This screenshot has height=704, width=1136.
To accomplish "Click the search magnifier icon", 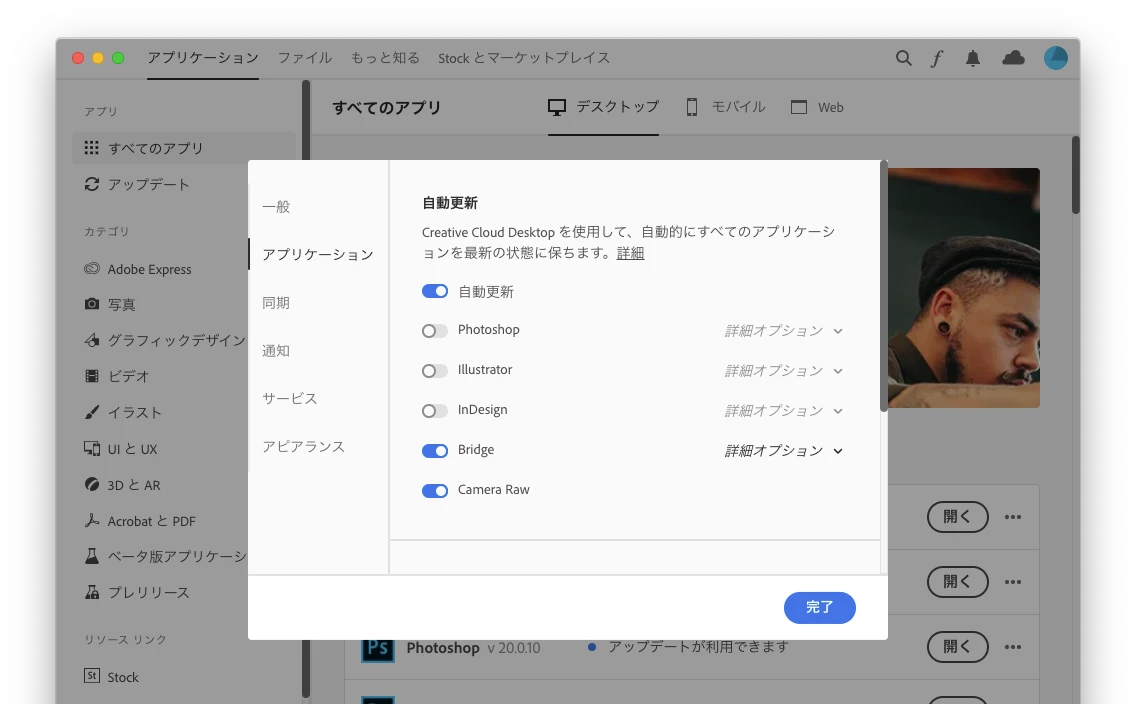I will click(903, 58).
